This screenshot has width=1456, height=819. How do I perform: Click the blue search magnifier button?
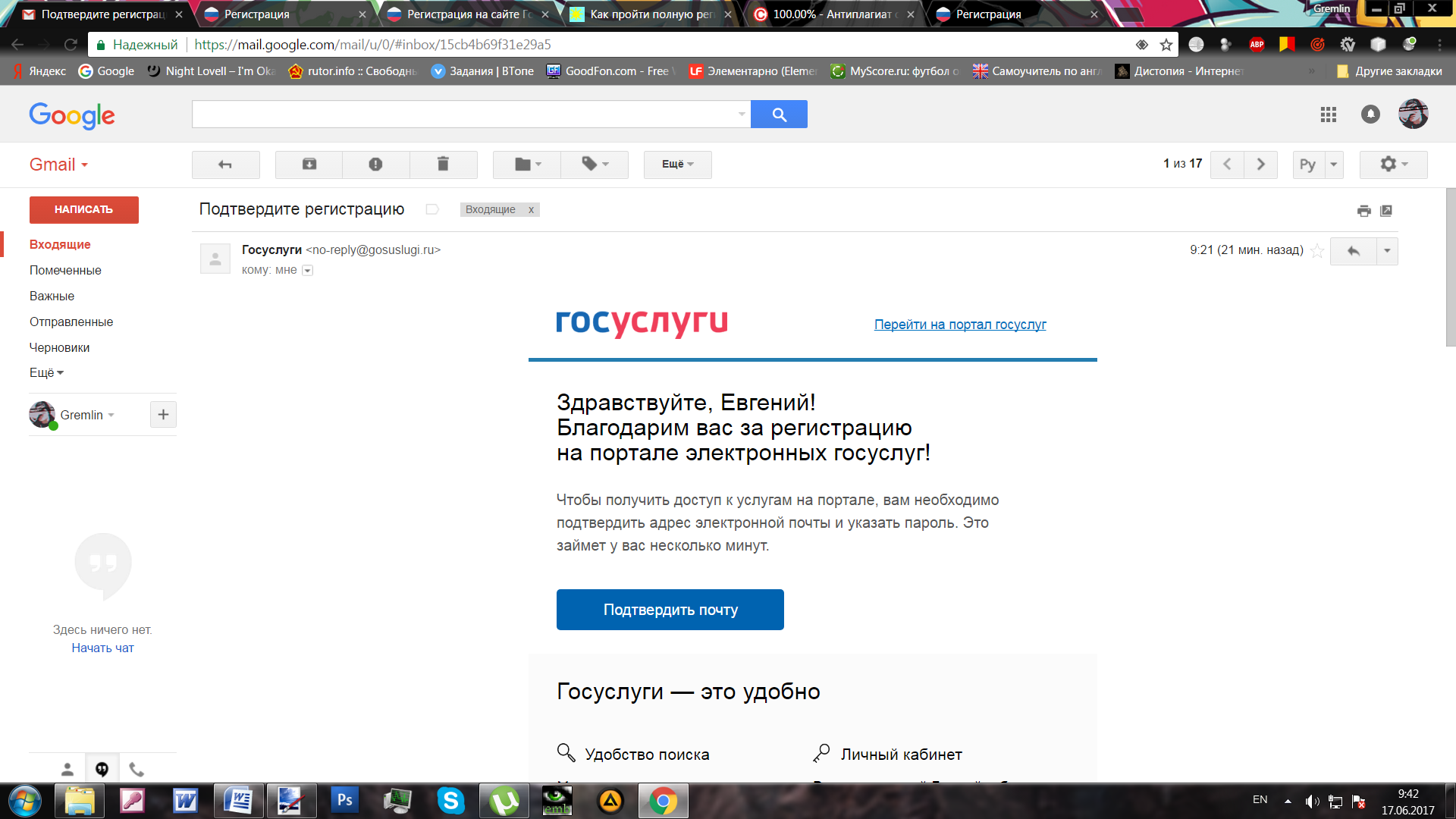point(779,115)
